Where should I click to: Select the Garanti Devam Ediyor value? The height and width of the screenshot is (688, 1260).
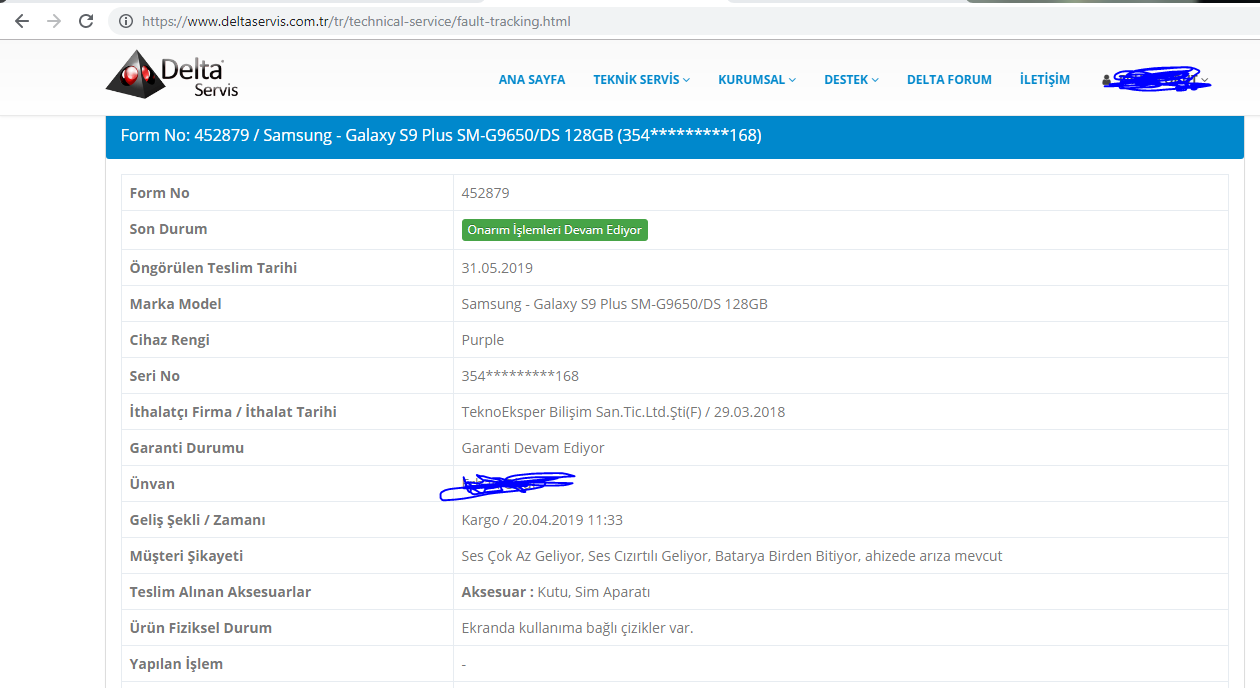[533, 448]
